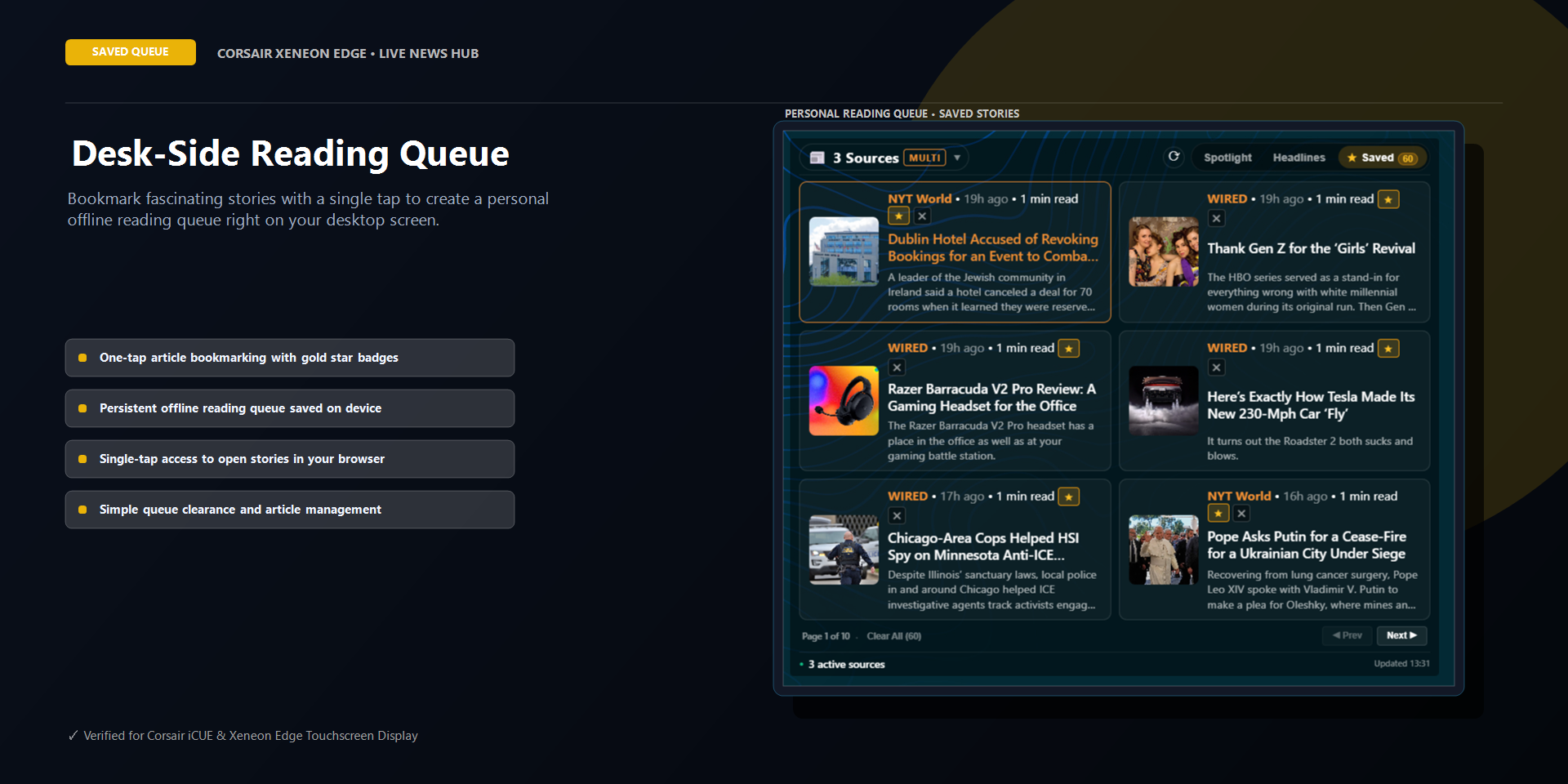Click the Razer headset thumbnail image
Viewport: 1568px width, 784px height.
coord(844,400)
